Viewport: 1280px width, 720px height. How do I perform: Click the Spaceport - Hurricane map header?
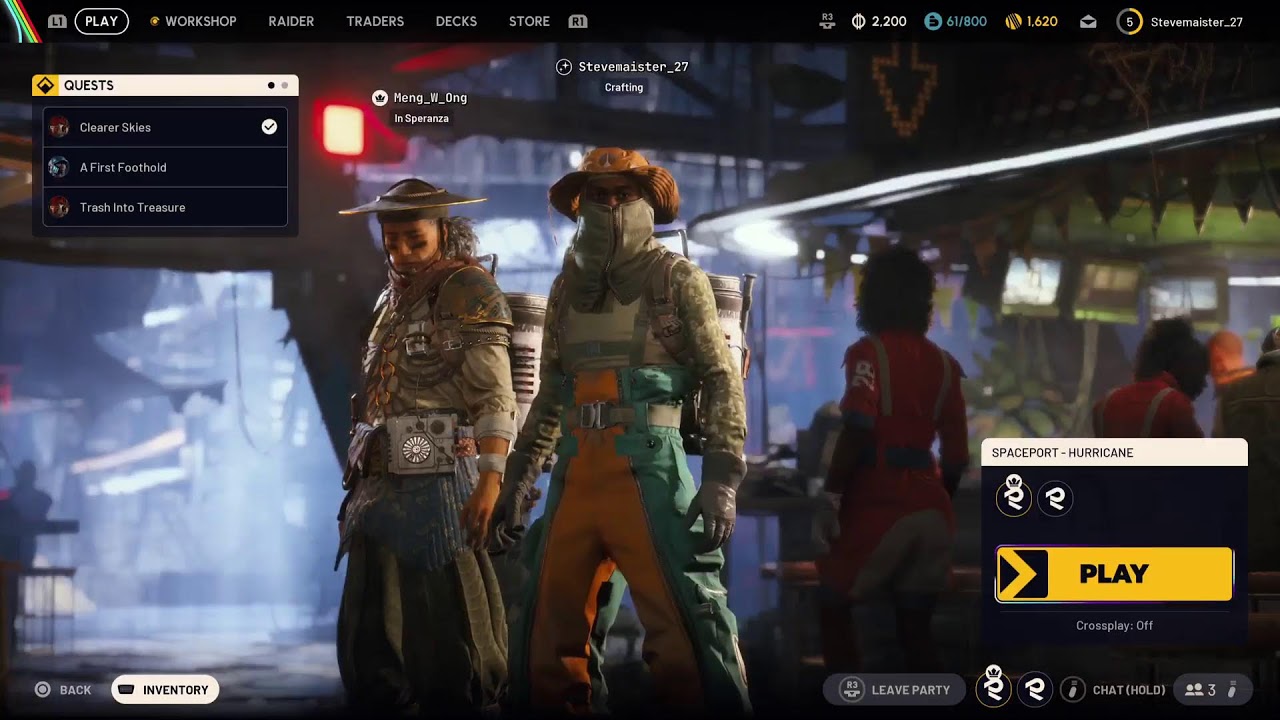tap(1114, 453)
